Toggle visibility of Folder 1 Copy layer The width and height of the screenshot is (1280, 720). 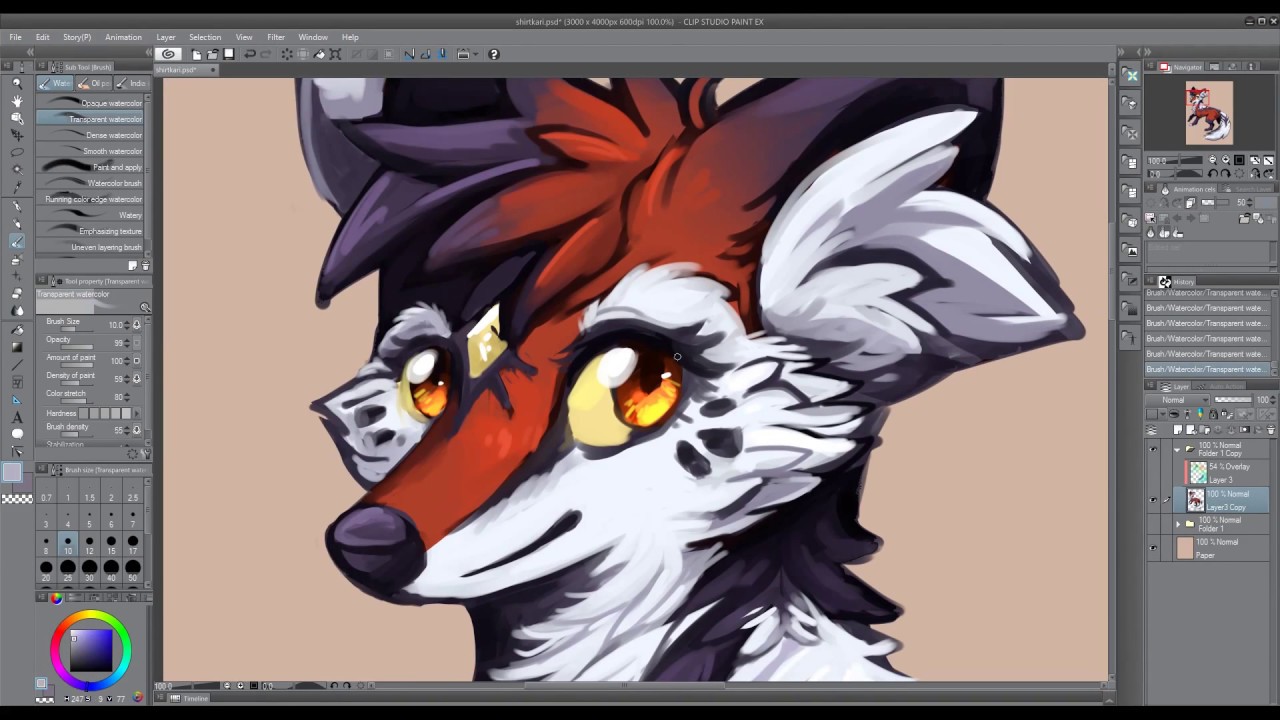coord(1153,449)
